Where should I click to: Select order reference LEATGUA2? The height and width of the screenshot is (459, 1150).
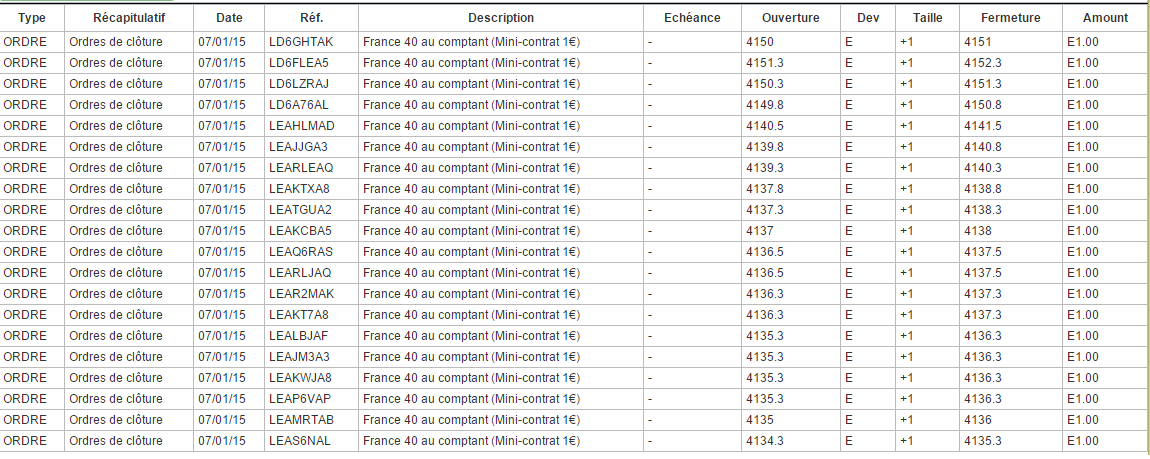click(300, 210)
